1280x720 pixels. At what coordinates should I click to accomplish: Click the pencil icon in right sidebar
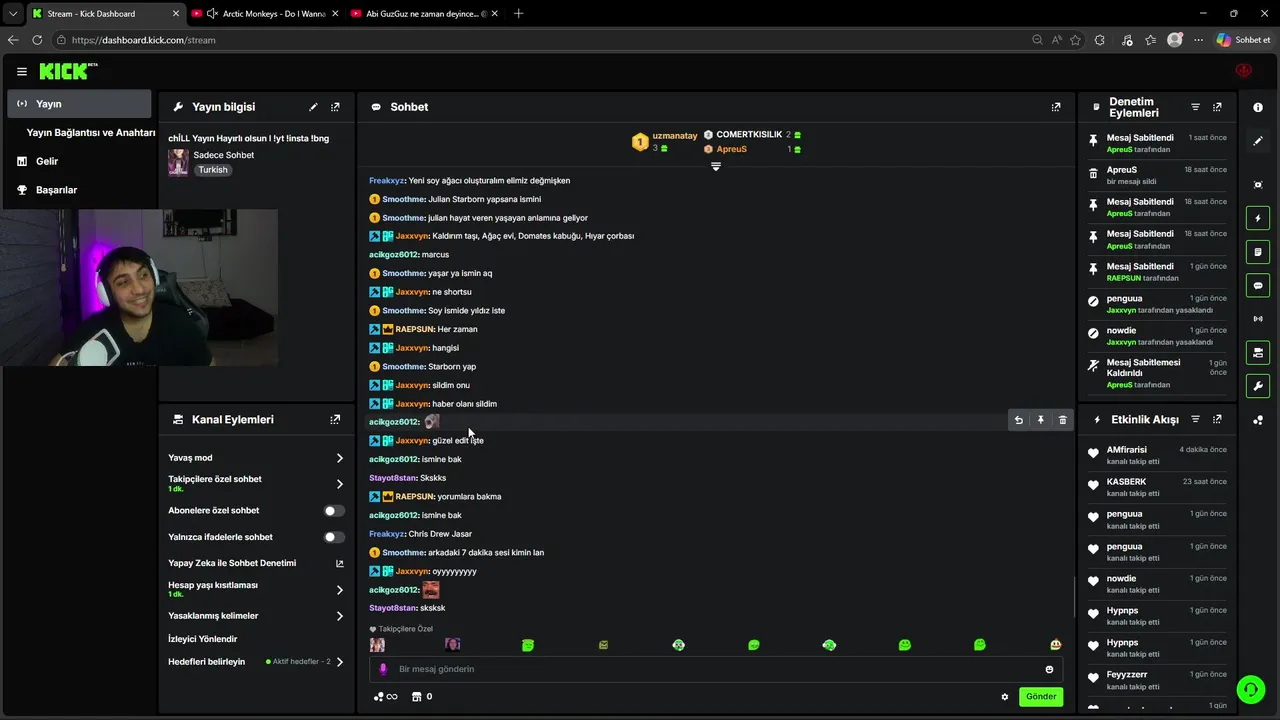pos(1258,141)
